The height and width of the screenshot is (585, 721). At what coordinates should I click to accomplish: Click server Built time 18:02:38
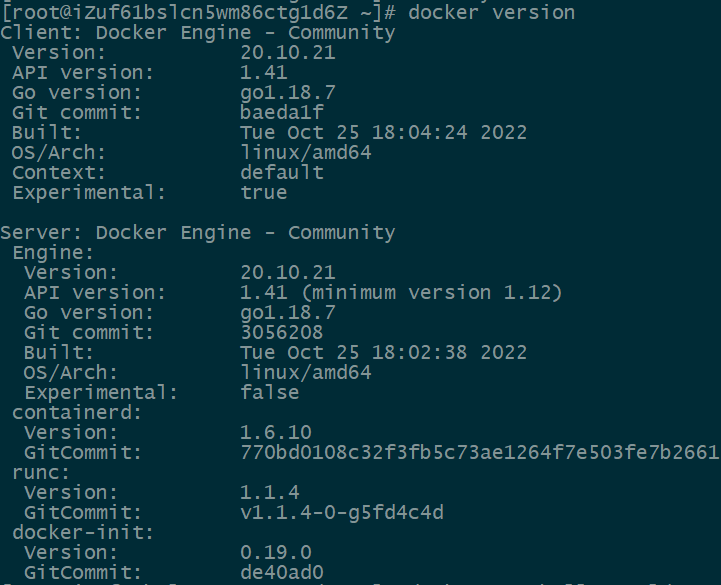419,353
